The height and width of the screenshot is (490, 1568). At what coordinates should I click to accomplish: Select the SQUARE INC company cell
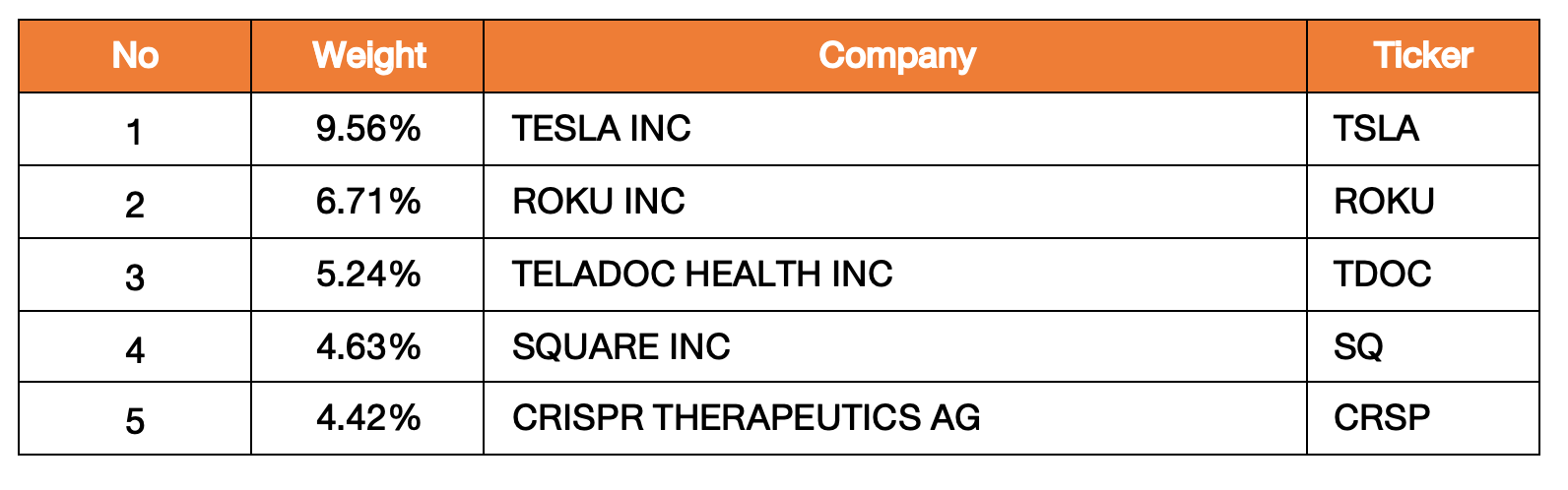point(621,346)
